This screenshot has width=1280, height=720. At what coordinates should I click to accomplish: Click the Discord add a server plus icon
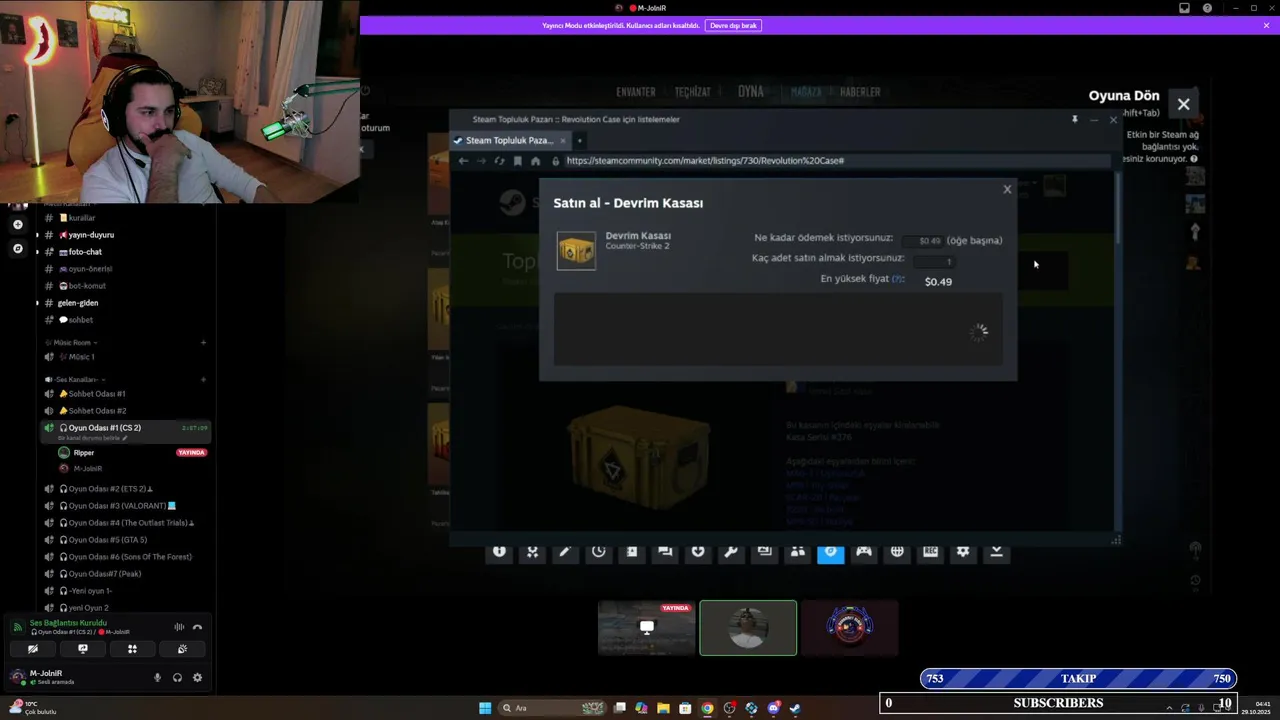[17, 225]
